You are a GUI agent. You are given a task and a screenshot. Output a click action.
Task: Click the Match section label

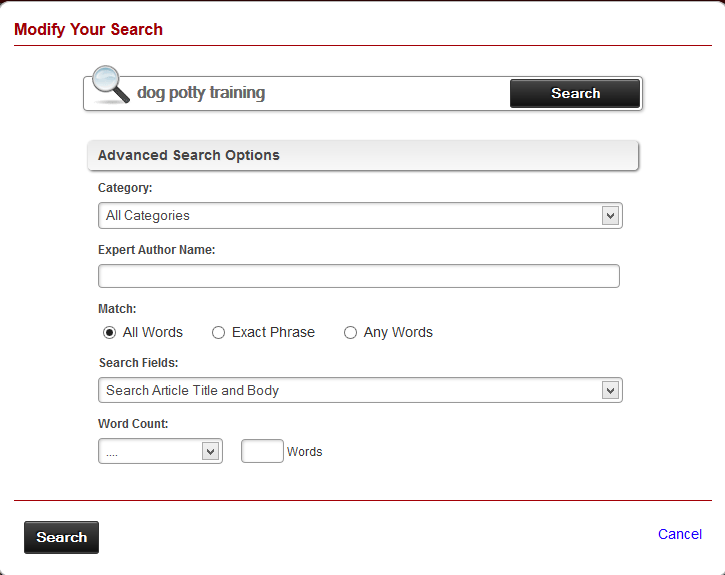[117, 309]
